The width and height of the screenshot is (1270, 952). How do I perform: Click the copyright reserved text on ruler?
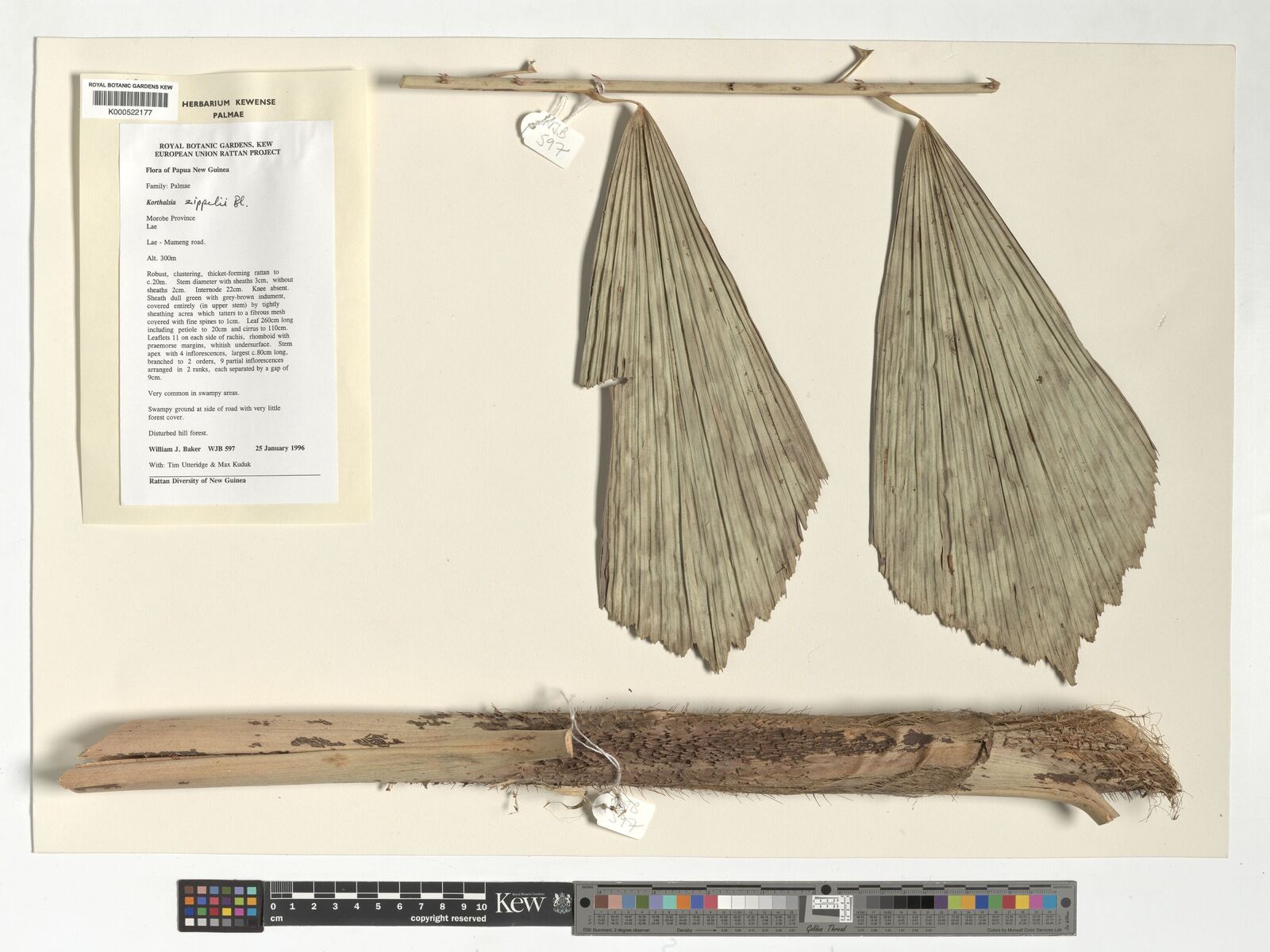(448, 919)
